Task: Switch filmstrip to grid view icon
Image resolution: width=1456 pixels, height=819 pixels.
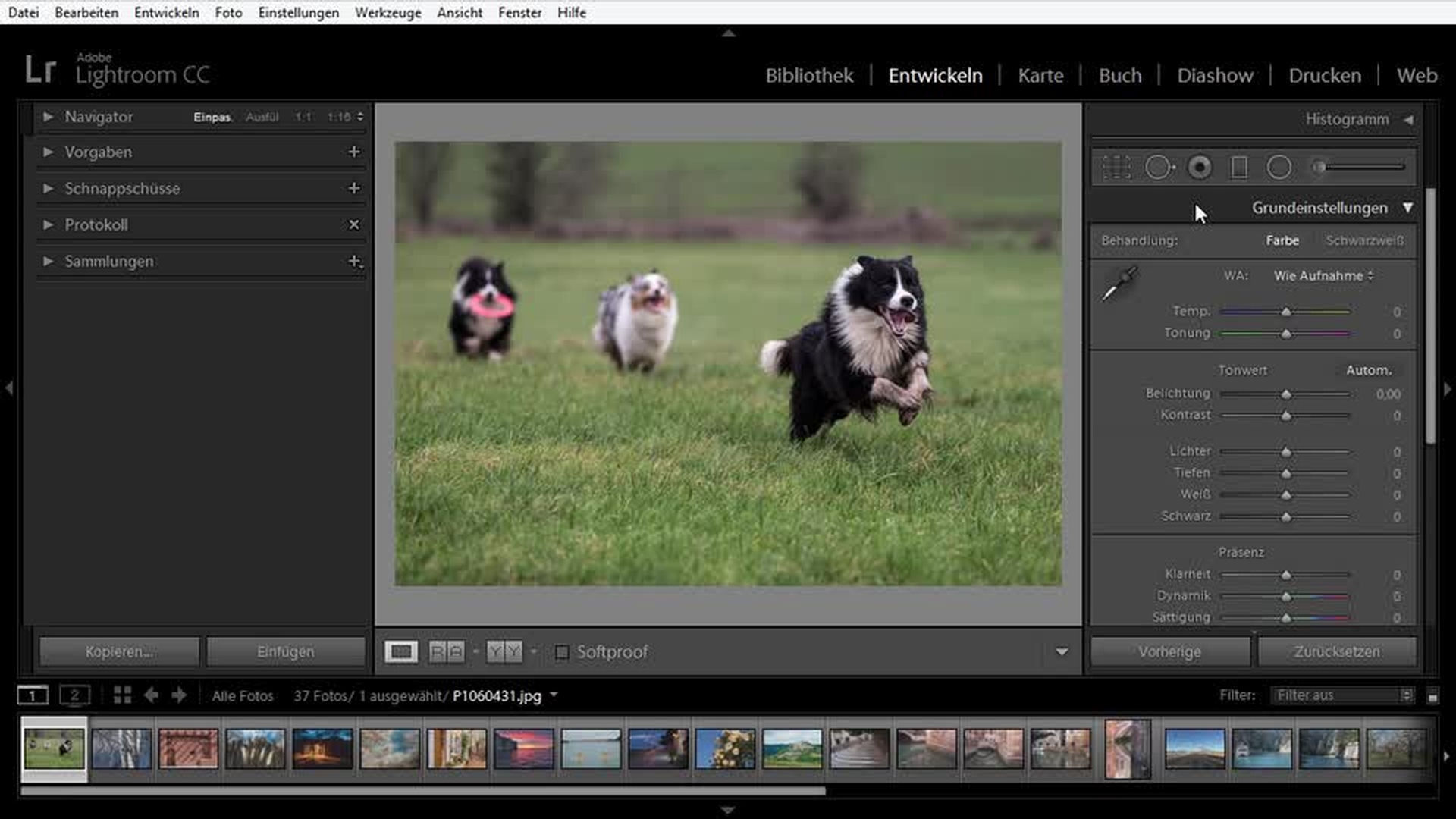Action: 122,695
